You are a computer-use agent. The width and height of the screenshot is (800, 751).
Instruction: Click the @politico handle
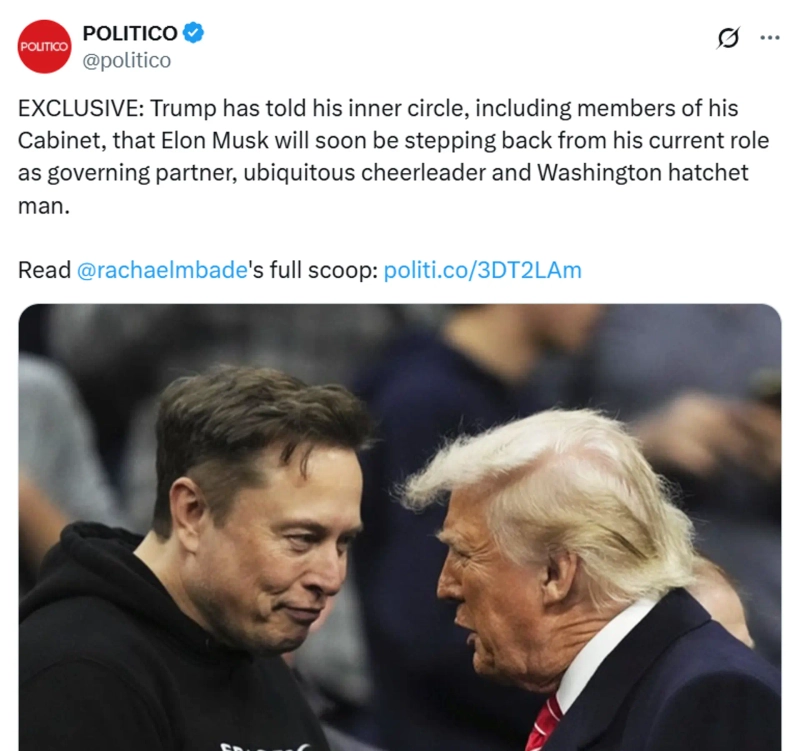pyautogui.click(x=127, y=60)
